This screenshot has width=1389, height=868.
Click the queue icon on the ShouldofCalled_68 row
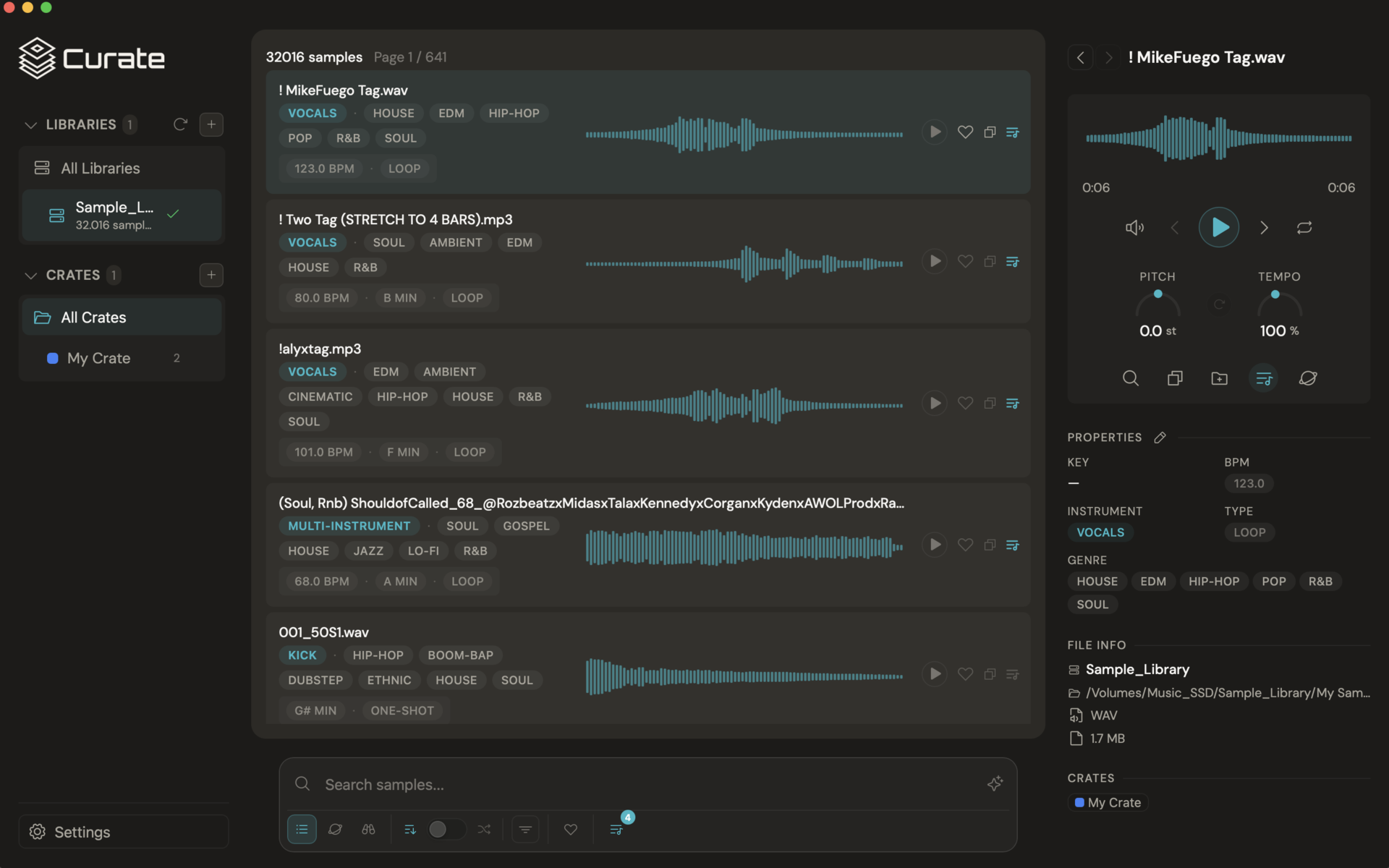(1013, 545)
